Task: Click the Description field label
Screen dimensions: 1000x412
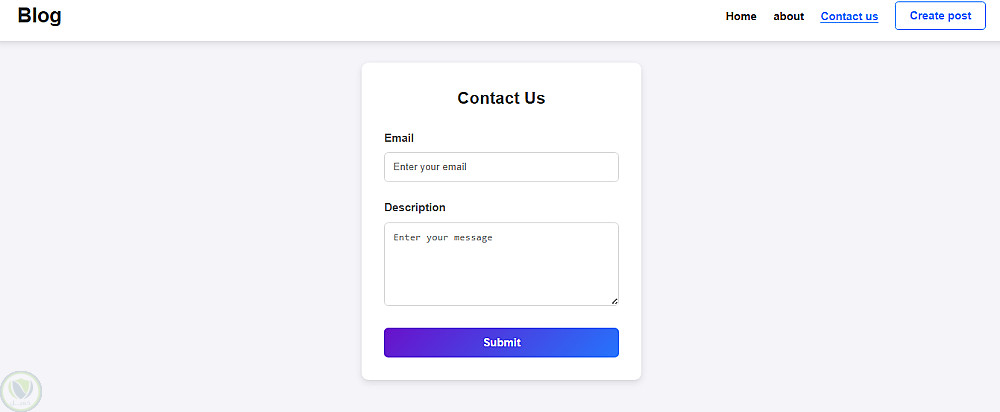Action: 415,207
